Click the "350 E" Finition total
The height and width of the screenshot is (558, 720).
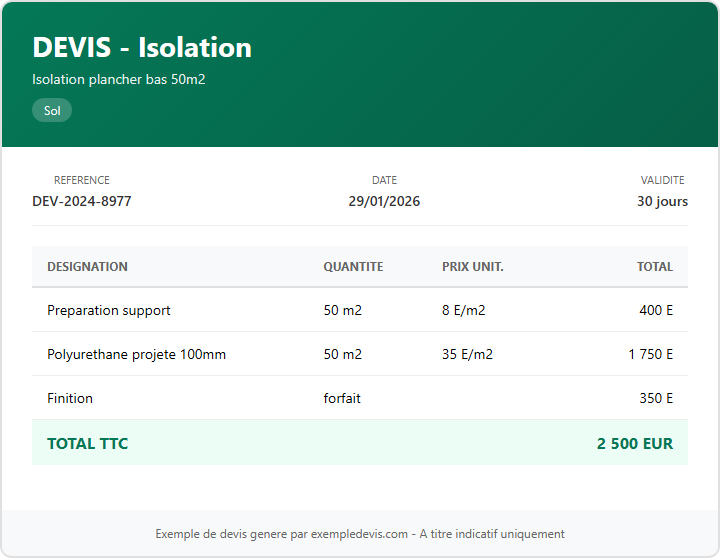[656, 398]
